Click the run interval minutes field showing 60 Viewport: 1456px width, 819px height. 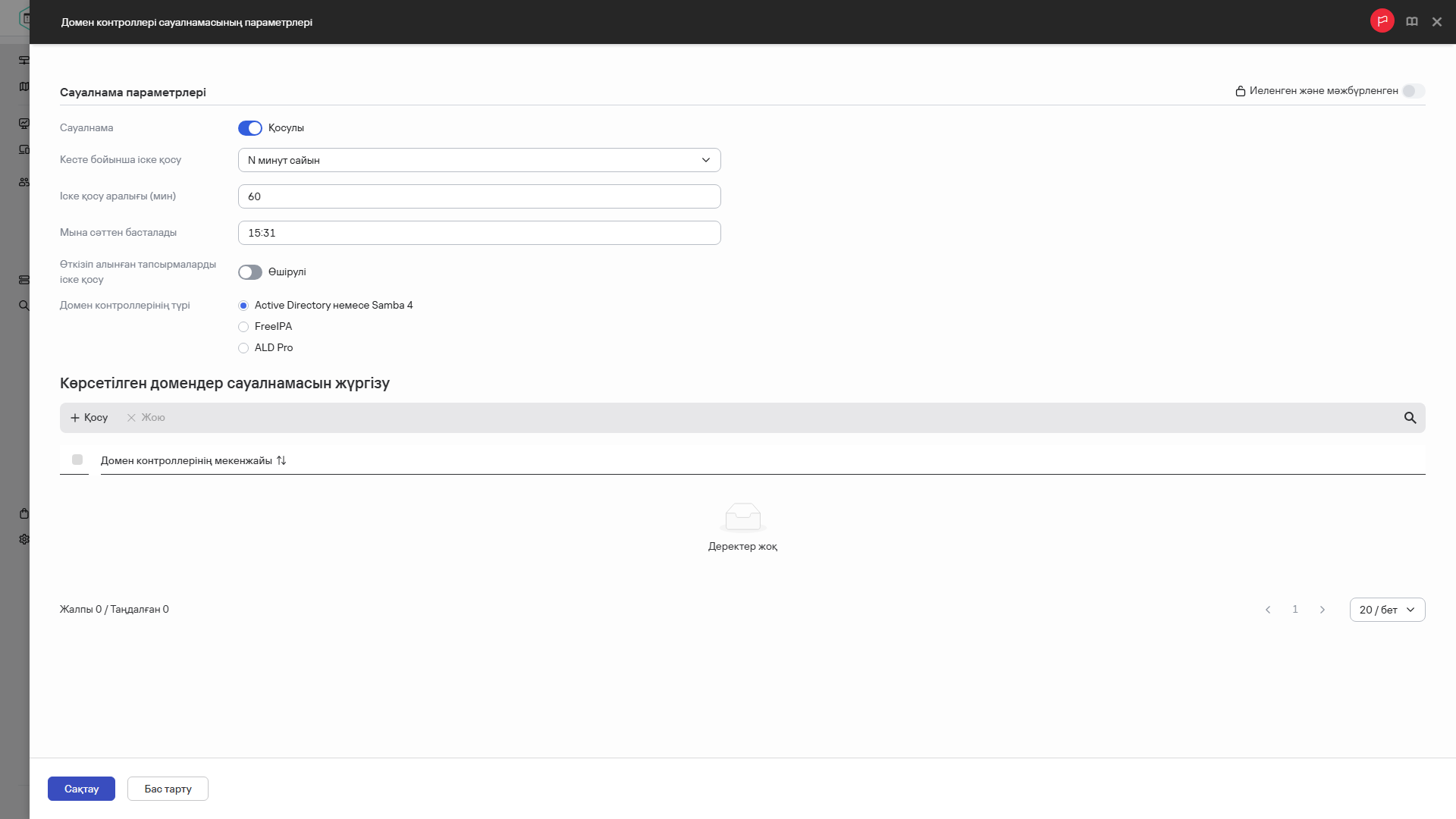tap(479, 196)
